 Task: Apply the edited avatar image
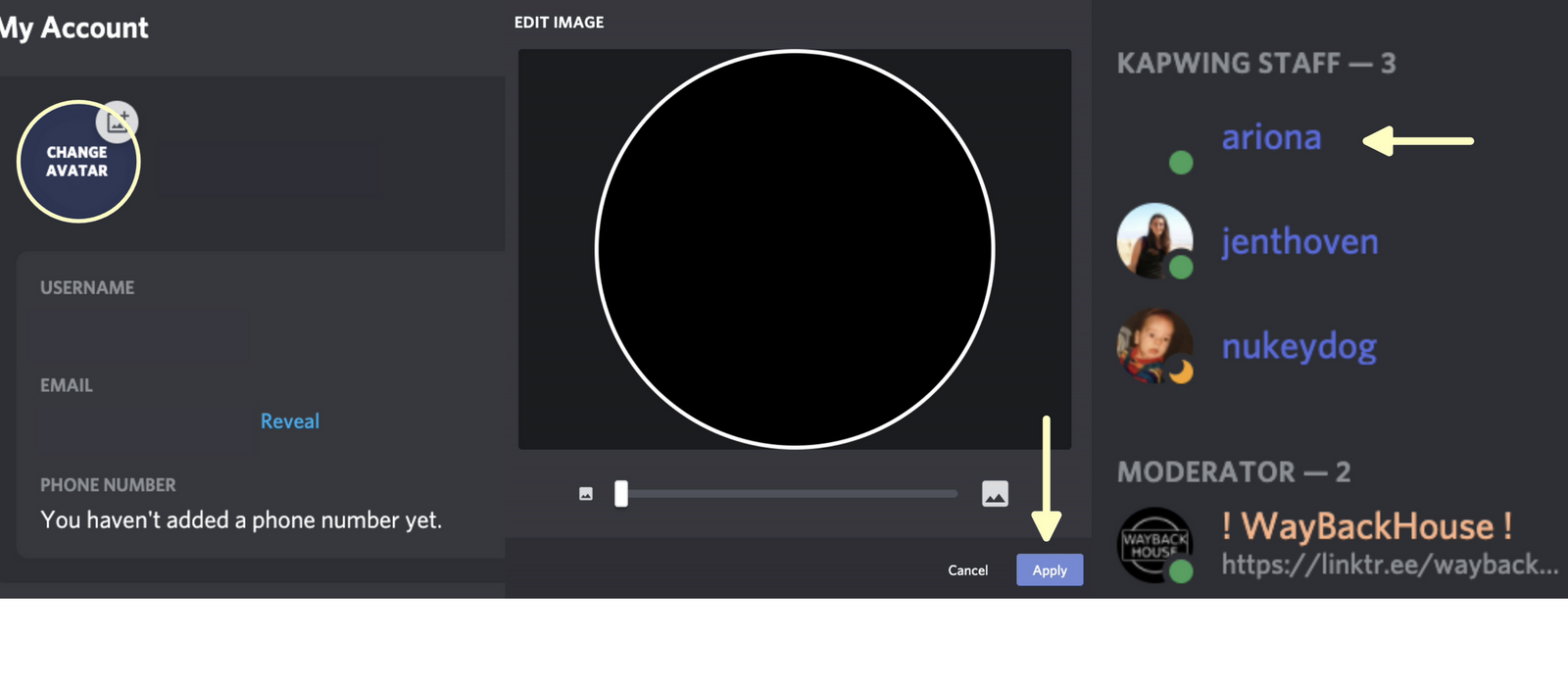click(1049, 570)
